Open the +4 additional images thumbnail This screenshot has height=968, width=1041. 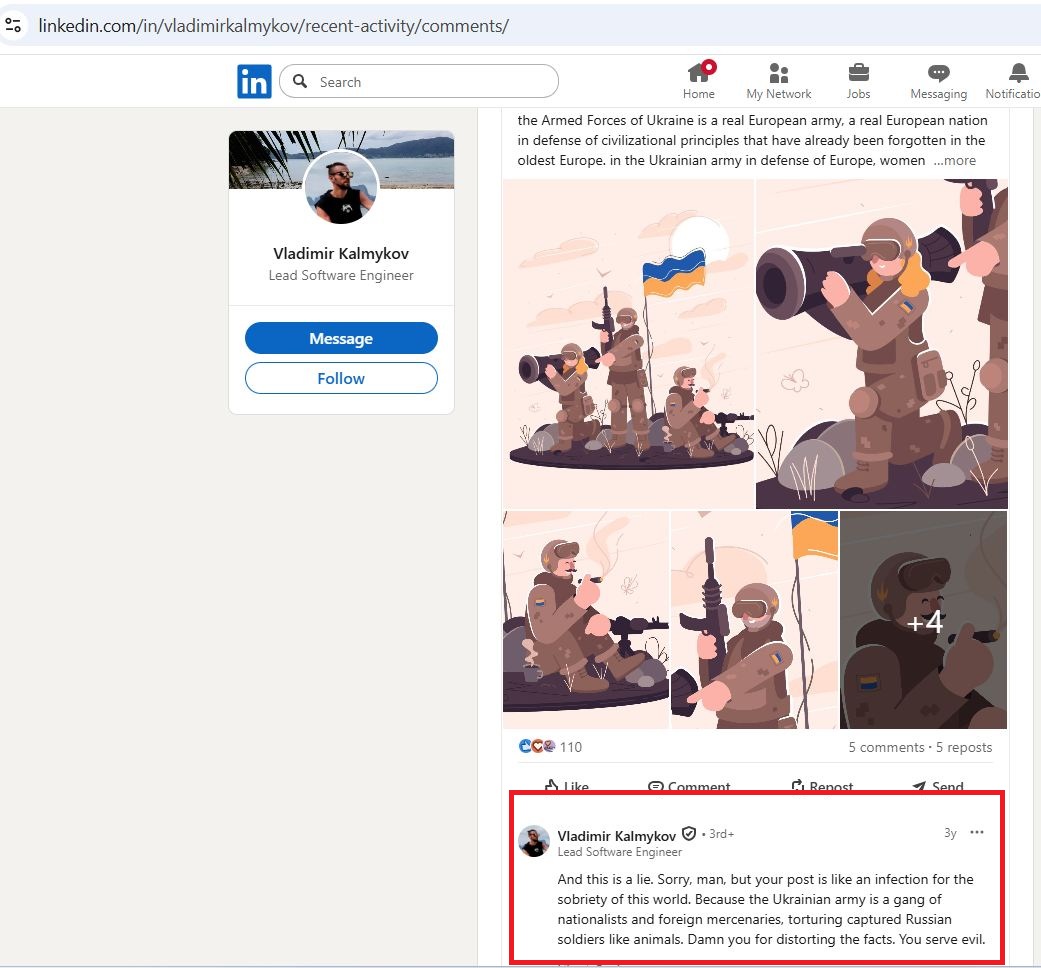coord(924,620)
